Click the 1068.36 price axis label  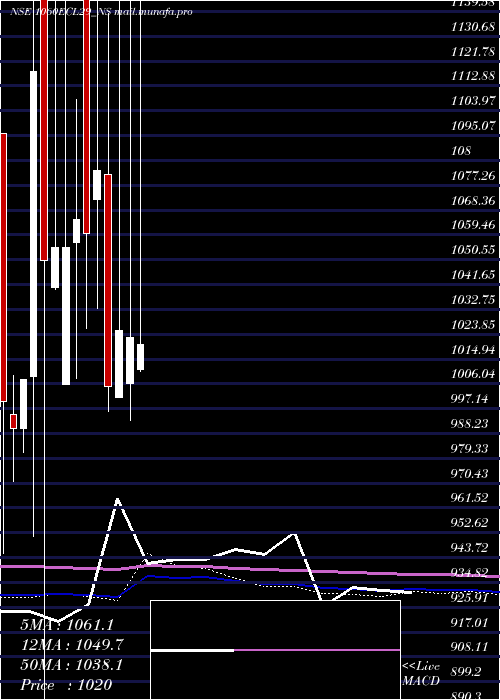(473, 200)
